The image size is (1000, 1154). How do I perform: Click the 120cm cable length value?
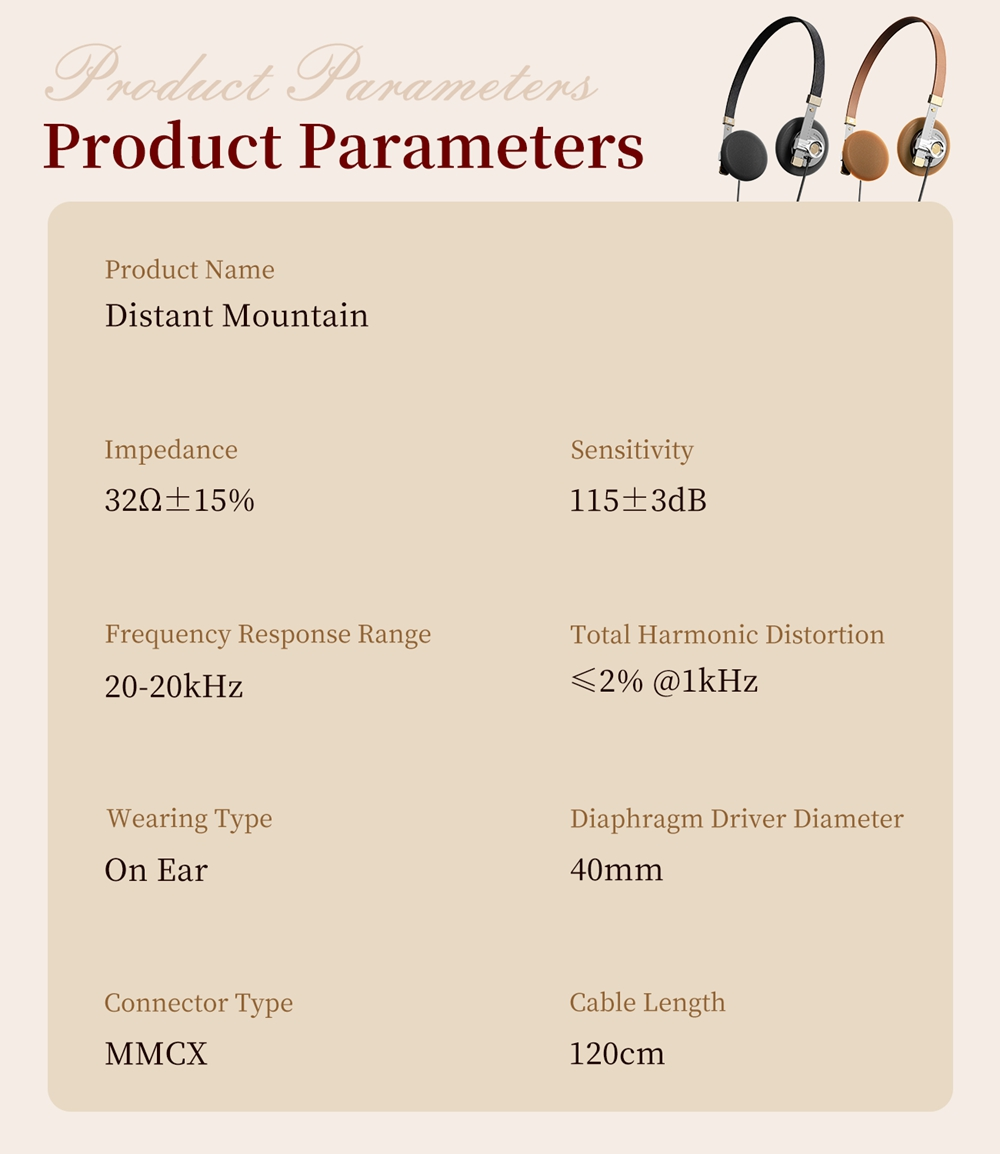617,1053
